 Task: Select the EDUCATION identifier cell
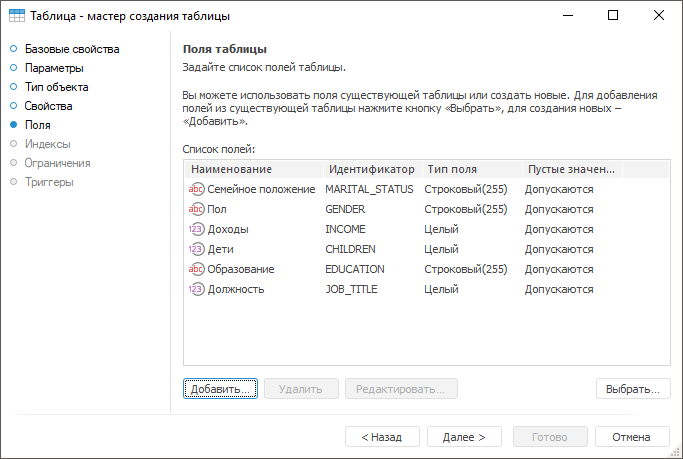click(x=355, y=269)
